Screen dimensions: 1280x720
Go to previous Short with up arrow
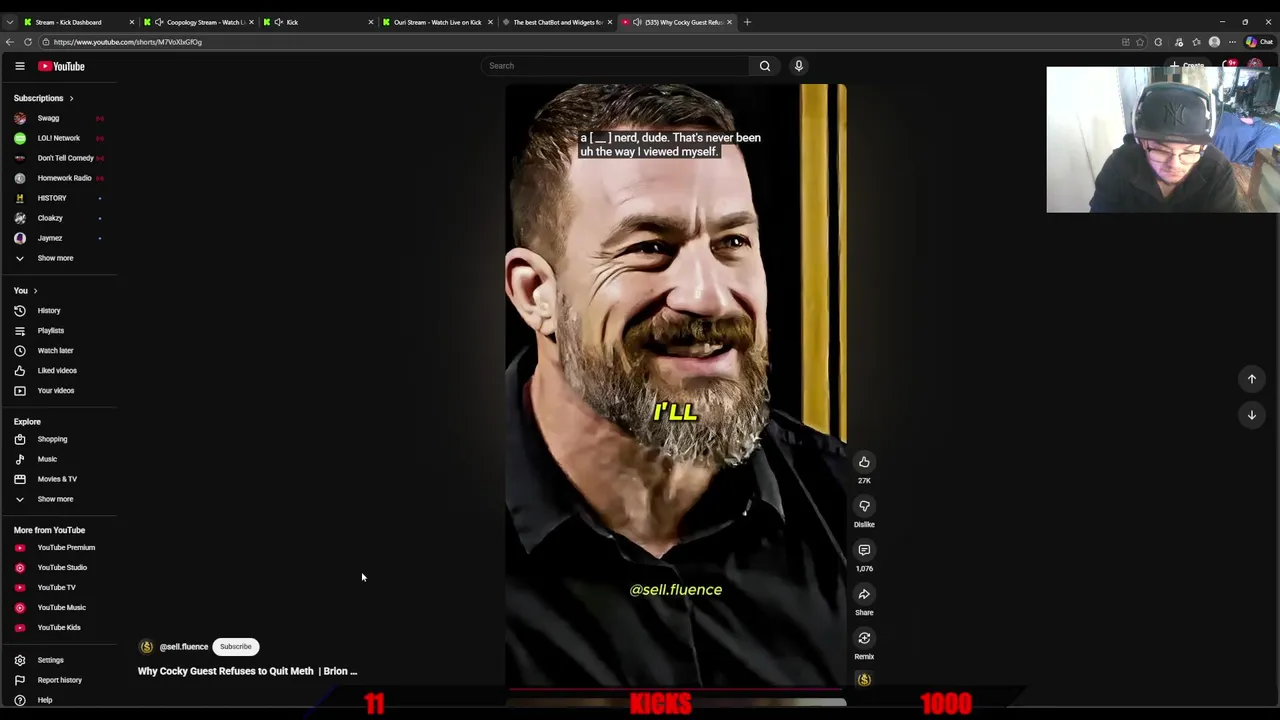pos(1251,379)
